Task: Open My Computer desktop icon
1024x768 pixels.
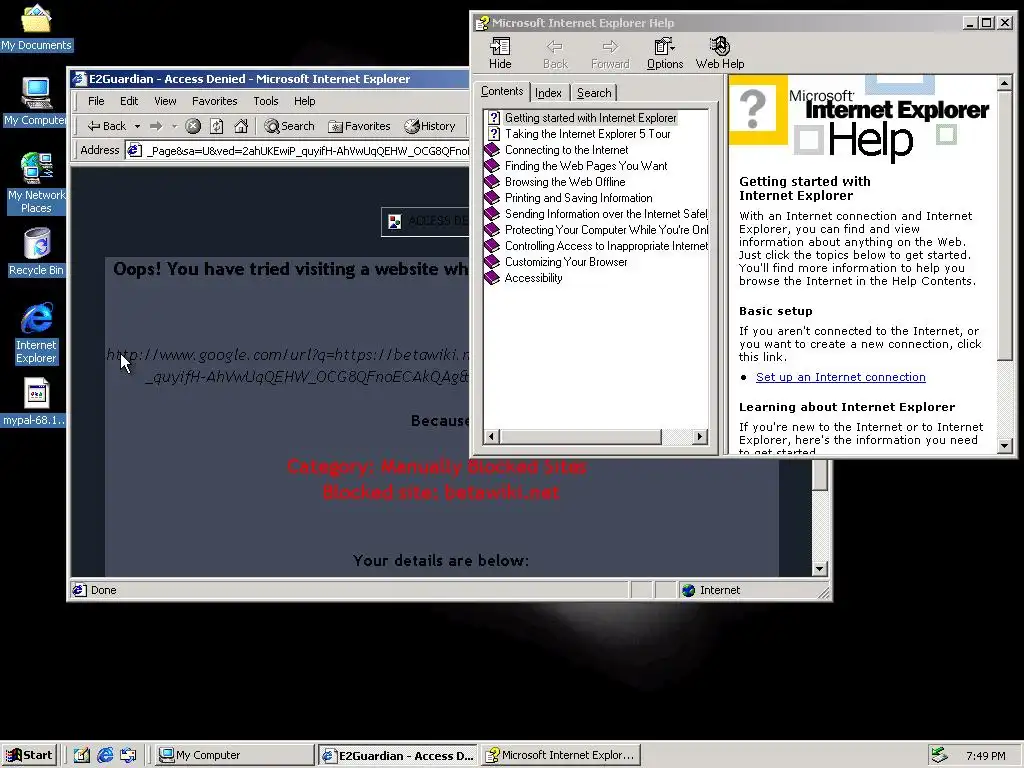Action: point(35,102)
